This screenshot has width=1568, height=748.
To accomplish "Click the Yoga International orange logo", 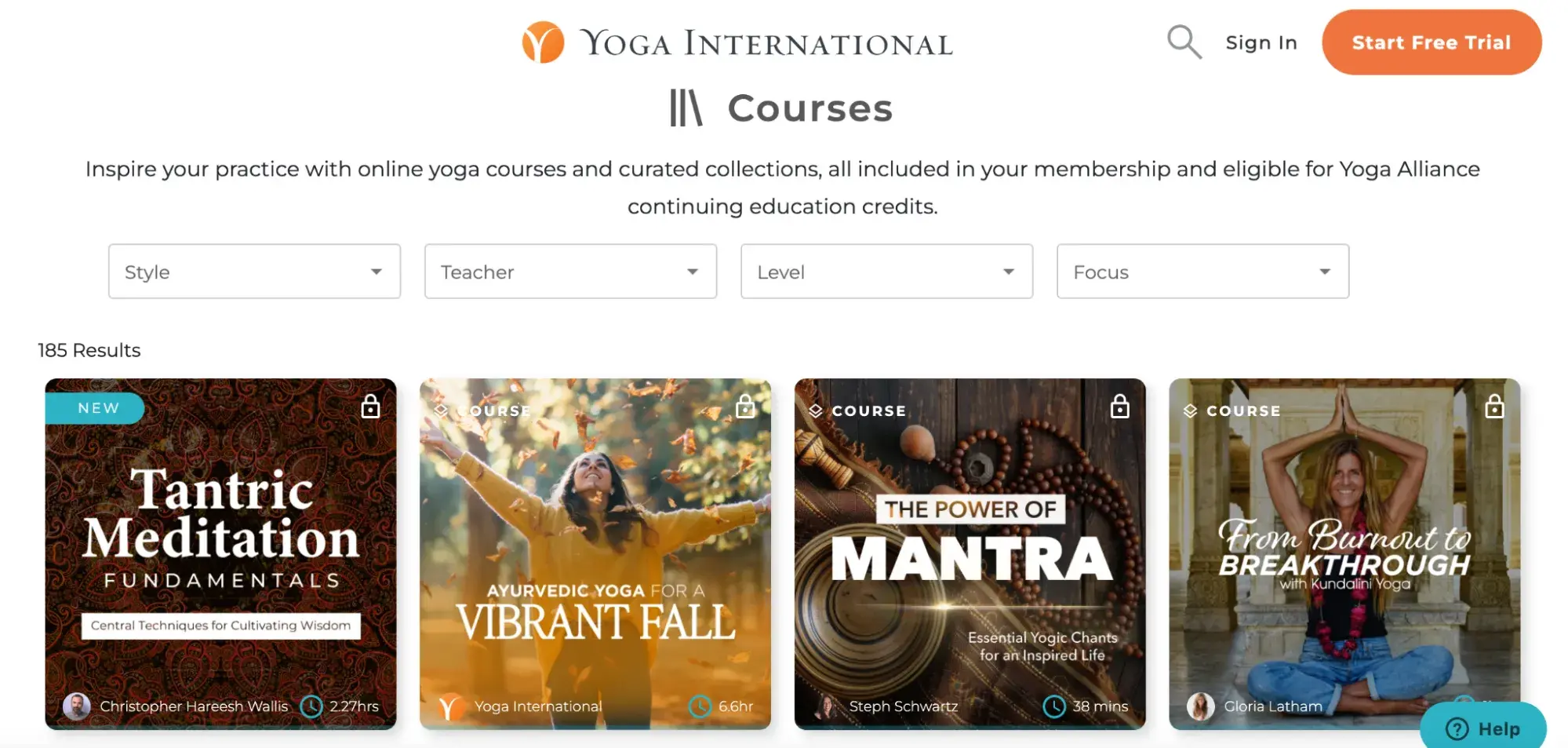I will (543, 42).
